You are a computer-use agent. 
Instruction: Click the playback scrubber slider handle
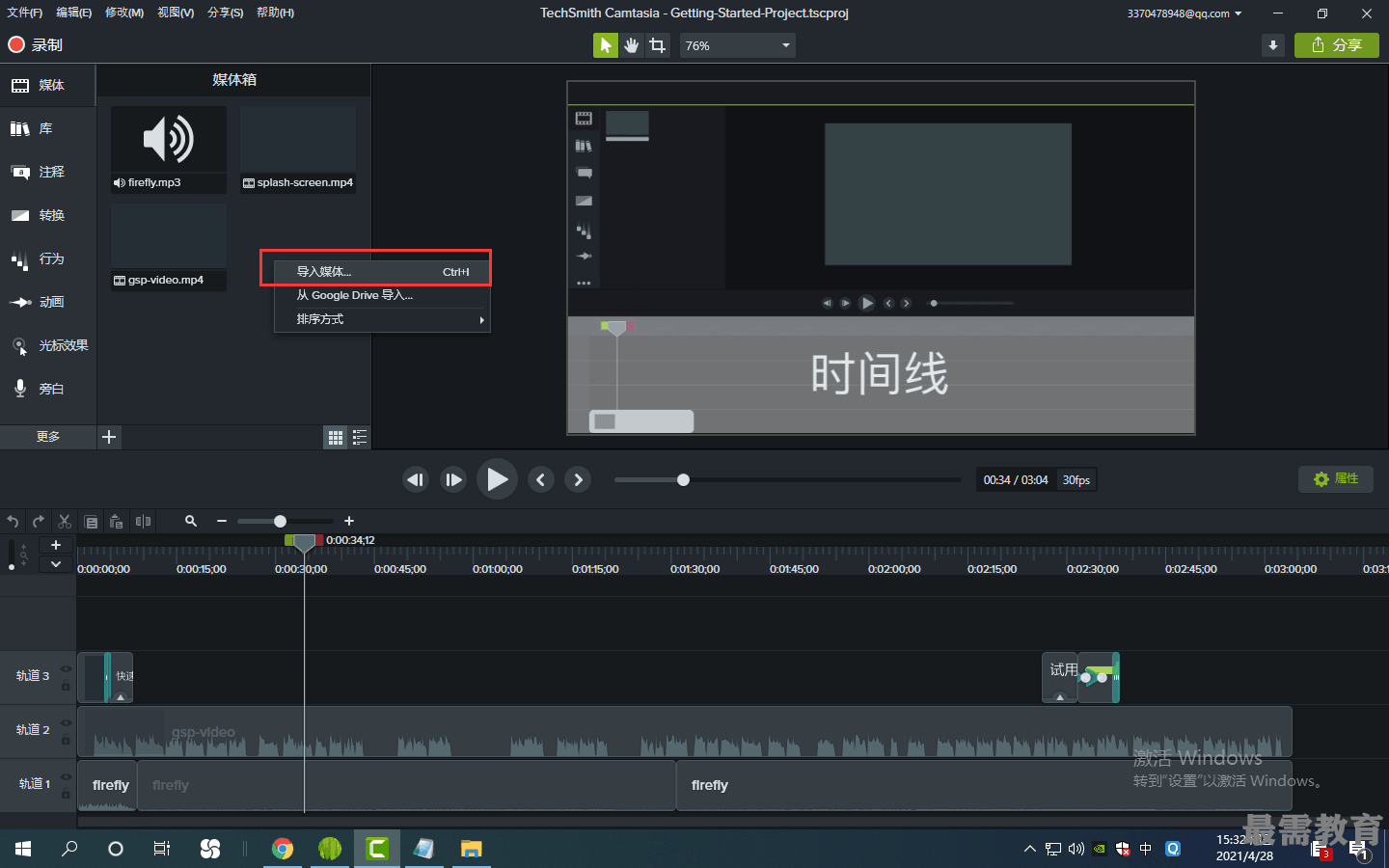pyautogui.click(x=683, y=479)
